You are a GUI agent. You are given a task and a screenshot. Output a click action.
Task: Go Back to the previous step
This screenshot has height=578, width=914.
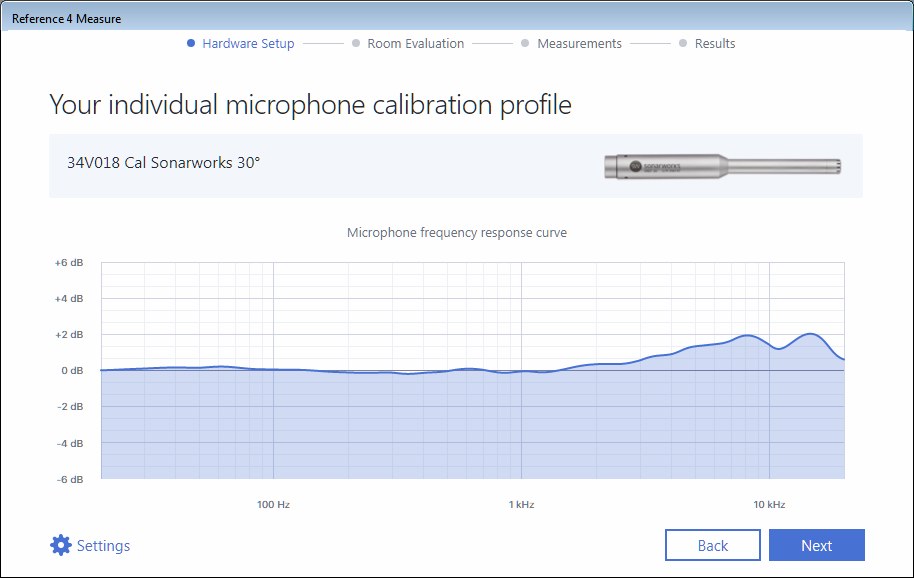[712, 545]
